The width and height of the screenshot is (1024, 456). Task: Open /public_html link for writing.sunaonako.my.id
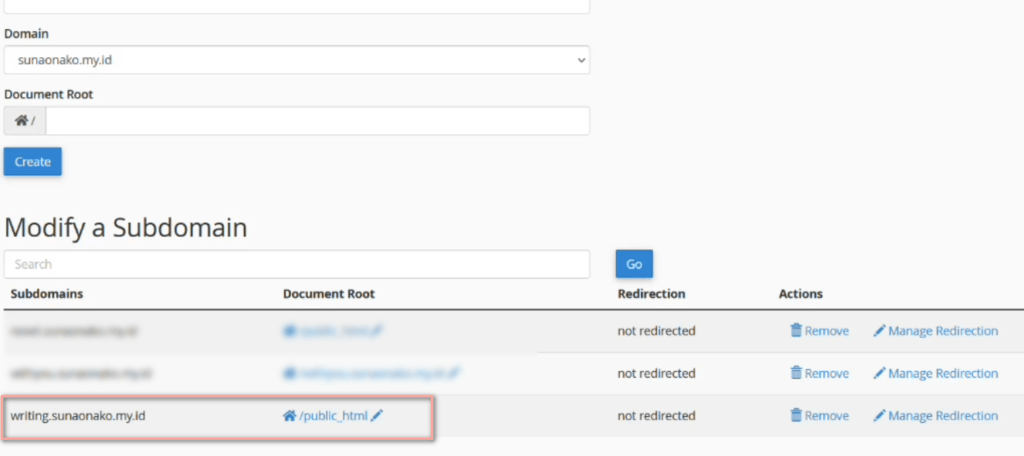(333, 416)
